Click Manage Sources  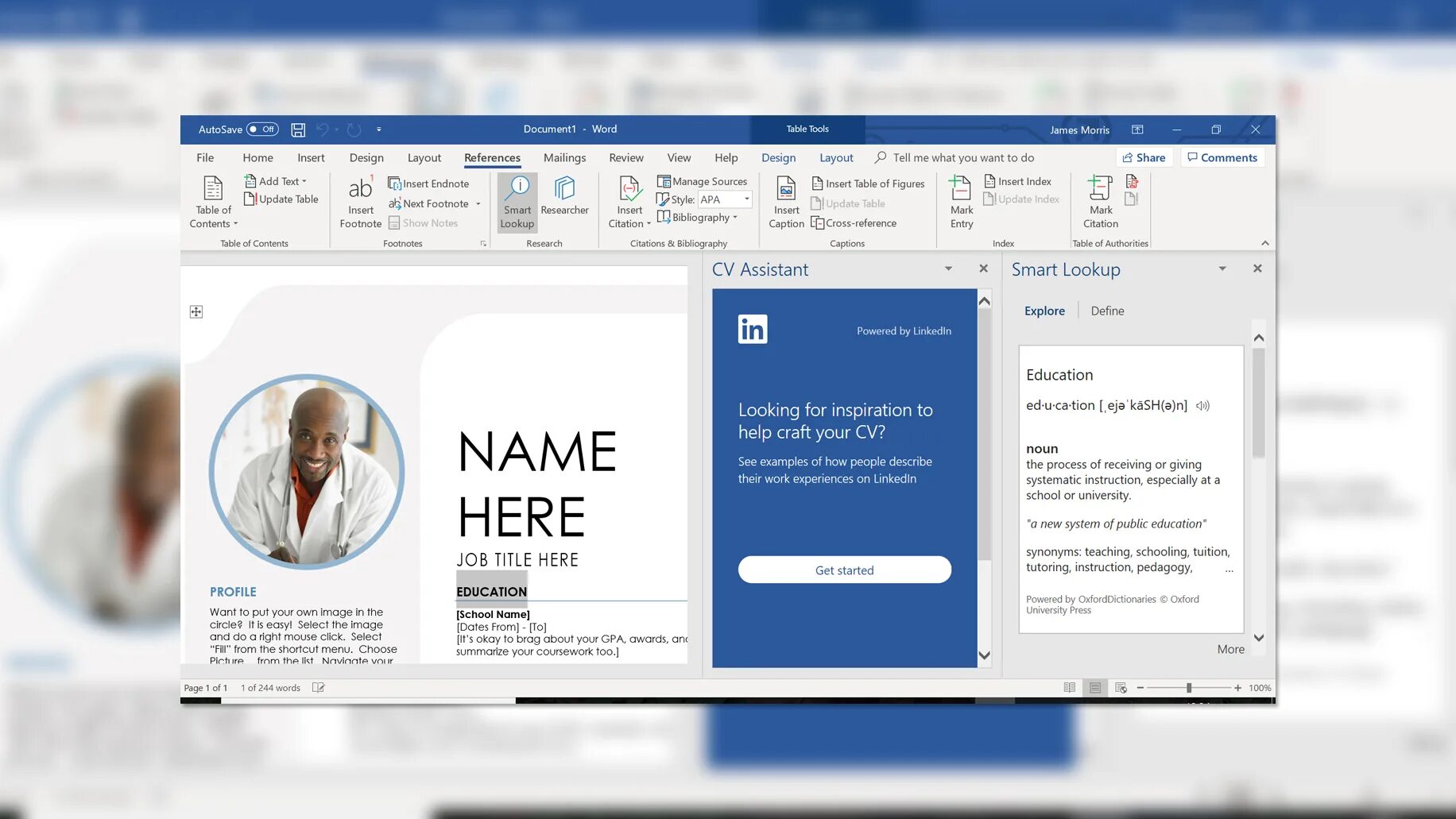702,181
